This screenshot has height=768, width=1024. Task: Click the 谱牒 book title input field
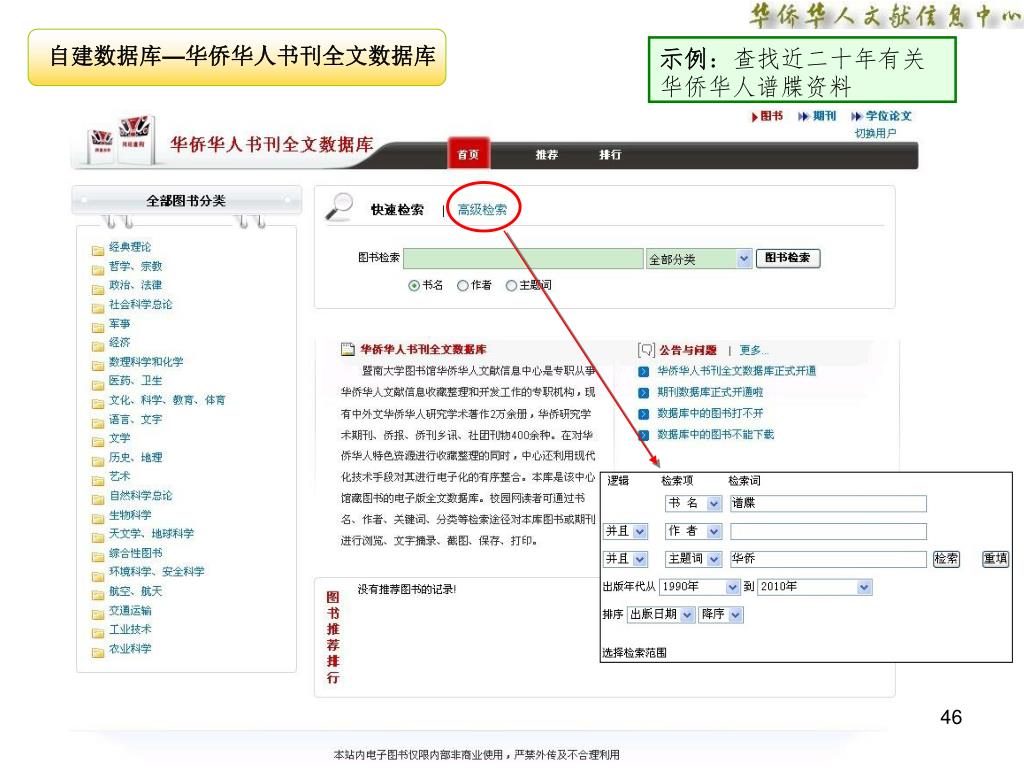pos(828,504)
